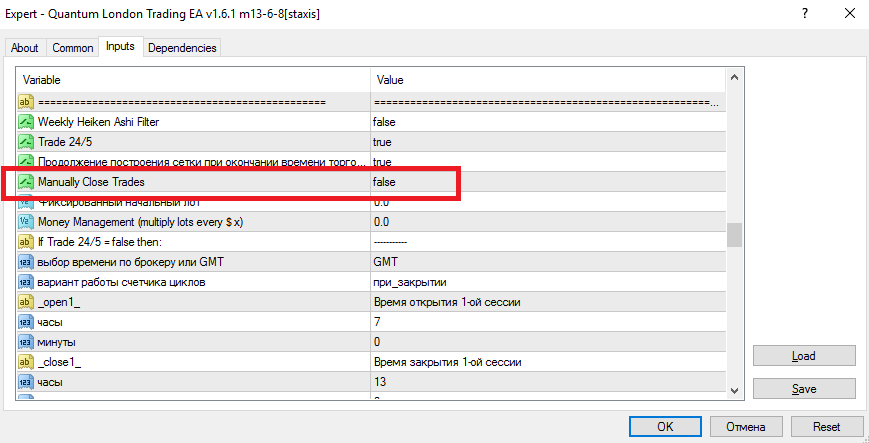Click the Manually Close Trades row icon
The width and height of the screenshot is (869, 443).
[x=26, y=182]
